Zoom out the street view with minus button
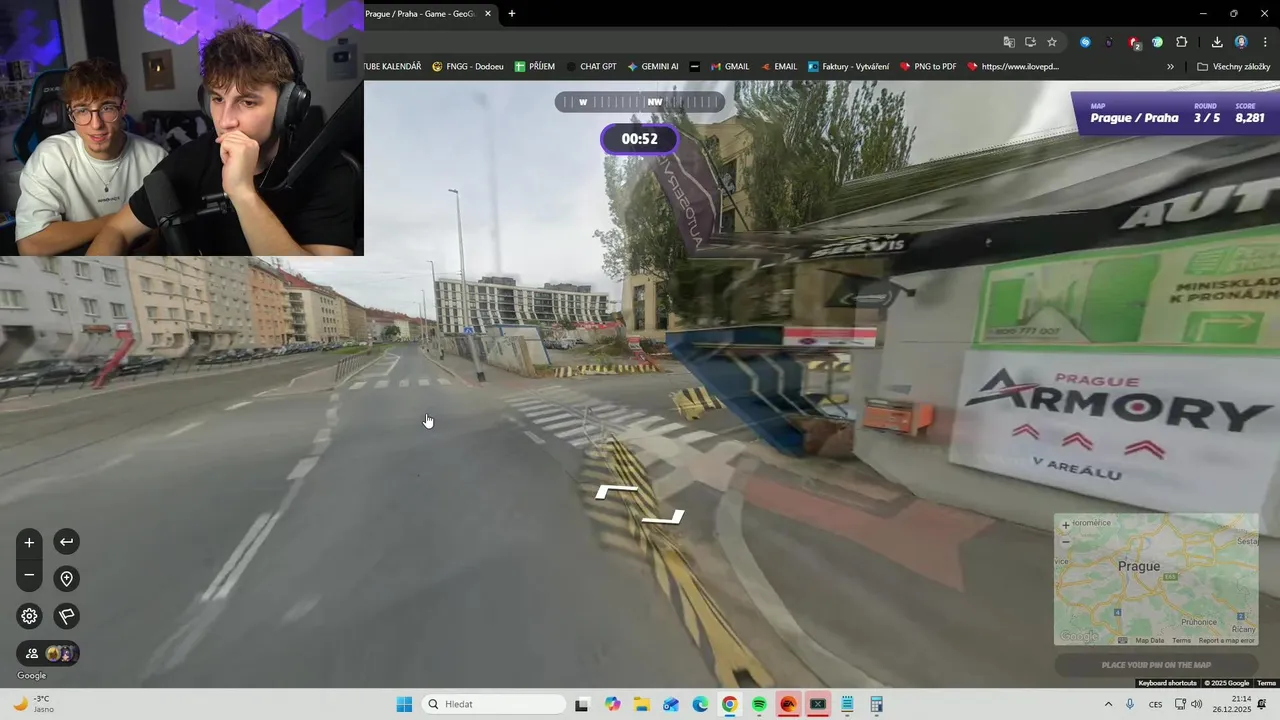 point(29,575)
